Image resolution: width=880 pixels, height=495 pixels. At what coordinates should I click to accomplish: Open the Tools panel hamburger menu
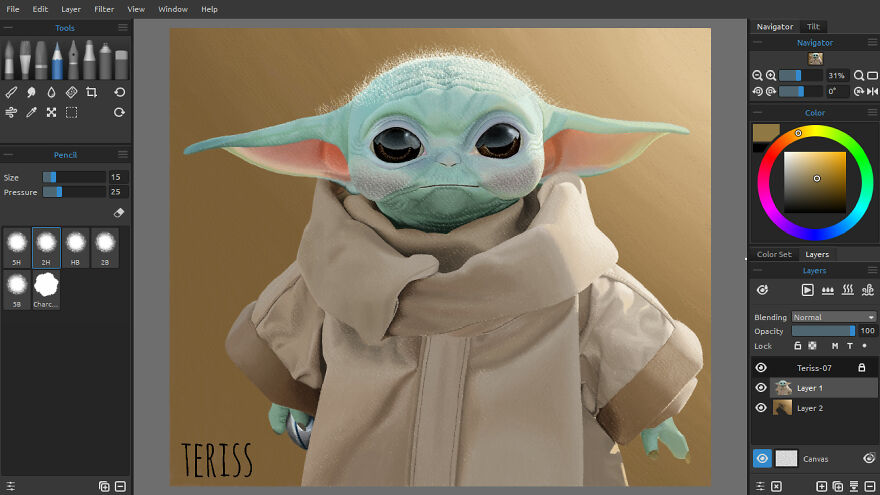click(x=122, y=28)
